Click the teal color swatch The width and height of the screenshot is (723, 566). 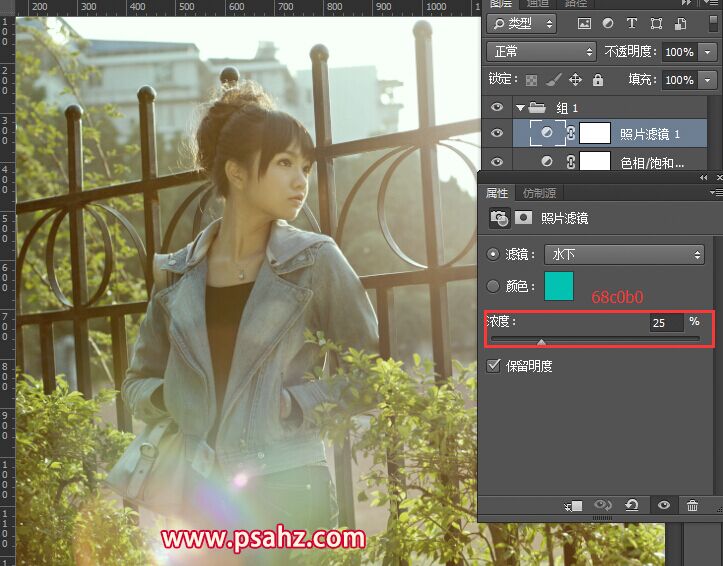click(x=558, y=286)
